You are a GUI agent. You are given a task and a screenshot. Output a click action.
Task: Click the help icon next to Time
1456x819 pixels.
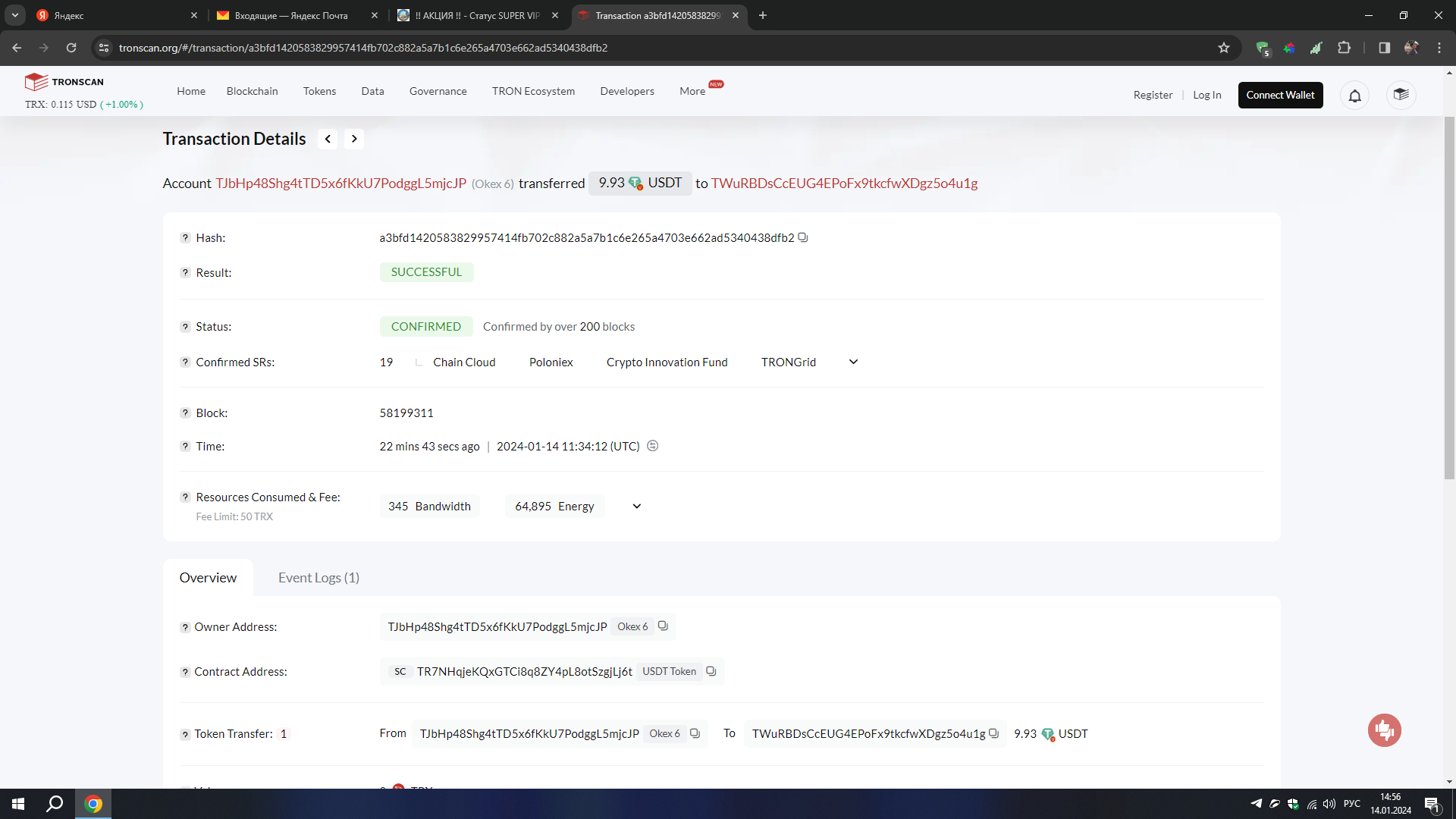click(x=185, y=447)
